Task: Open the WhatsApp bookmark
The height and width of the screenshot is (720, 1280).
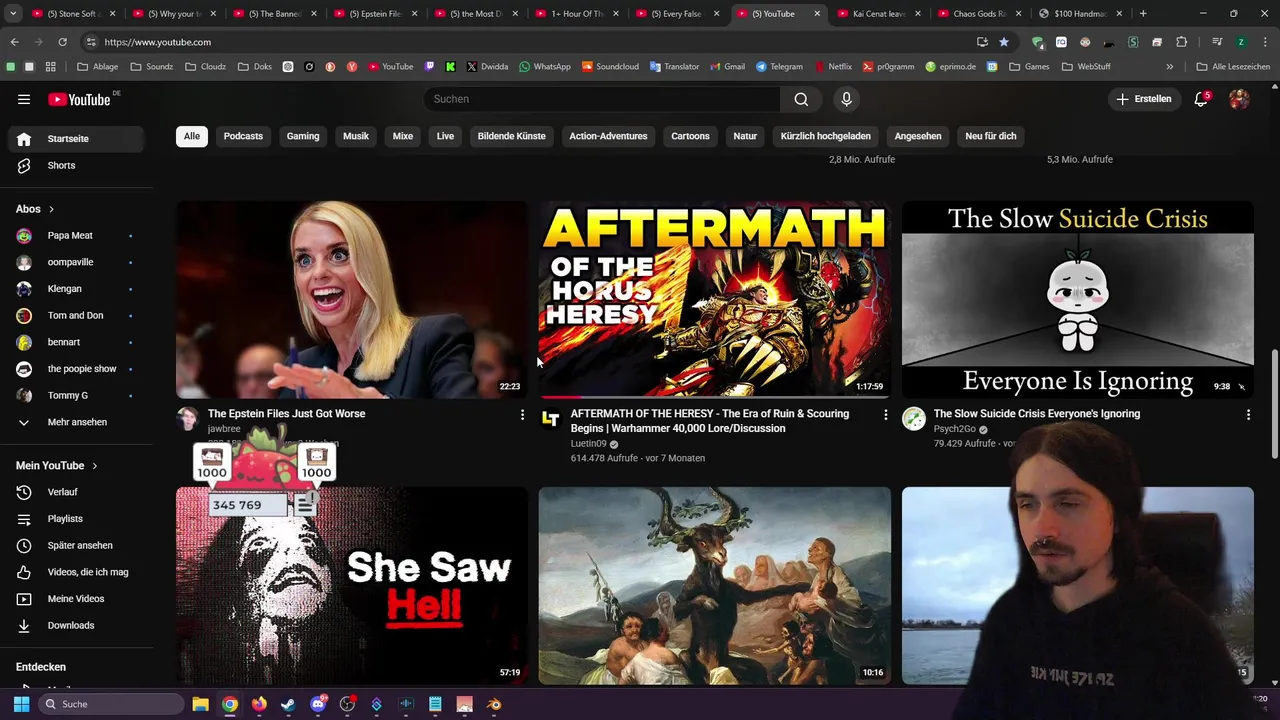Action: [x=545, y=66]
